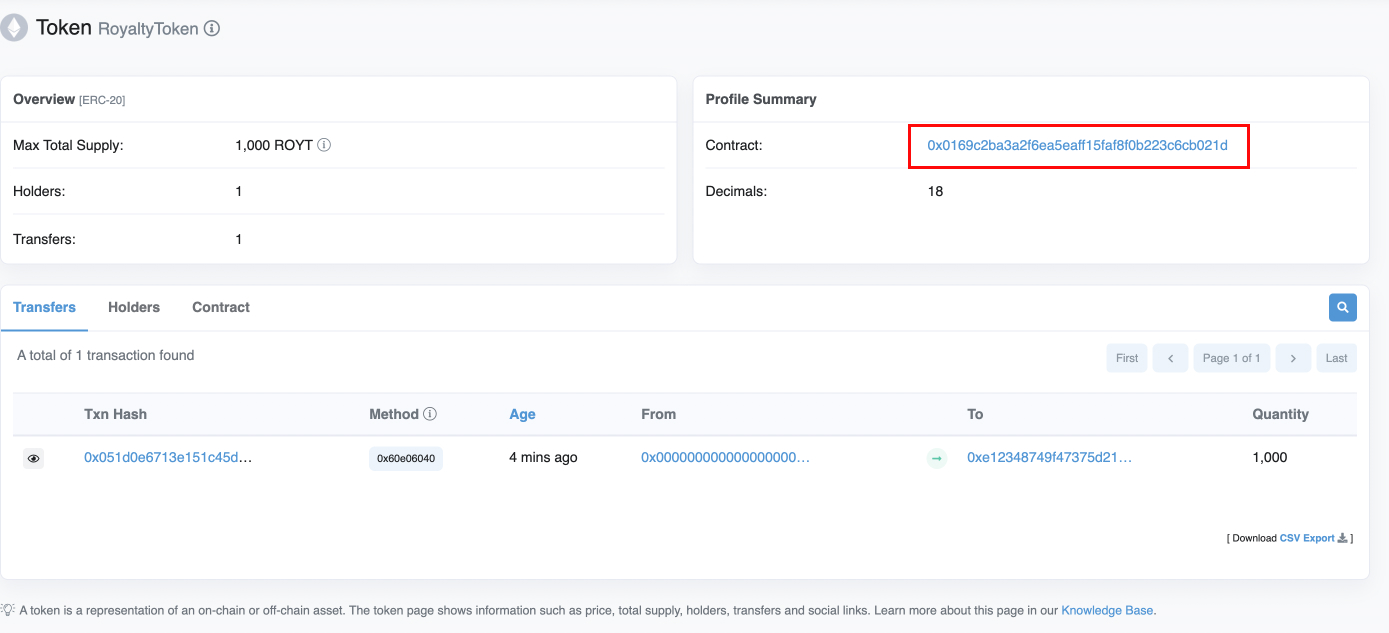The height and width of the screenshot is (633, 1389).
Task: Click the blue search magnifier button
Action: coord(1342,307)
